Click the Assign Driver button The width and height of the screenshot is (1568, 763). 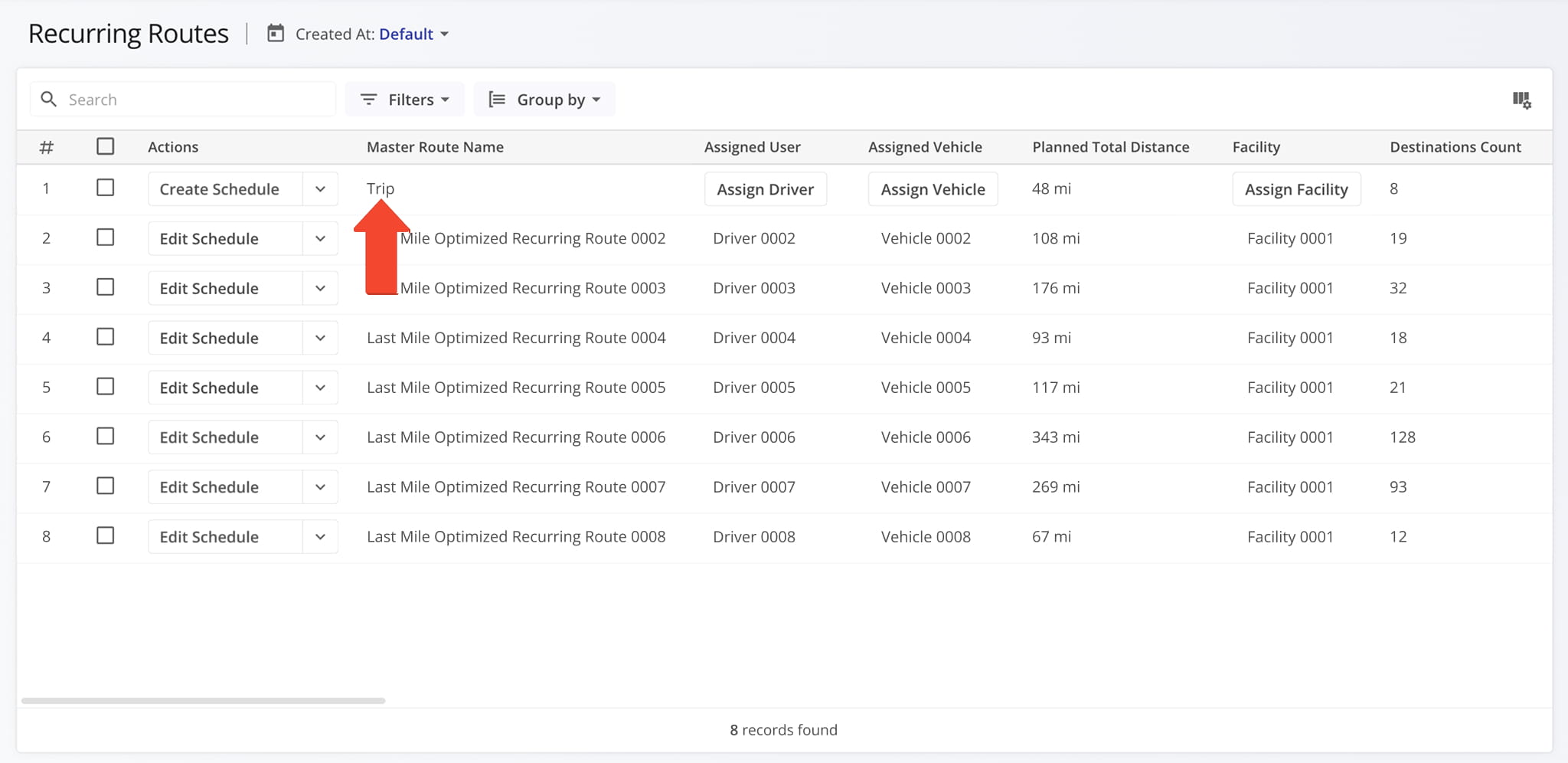765,189
